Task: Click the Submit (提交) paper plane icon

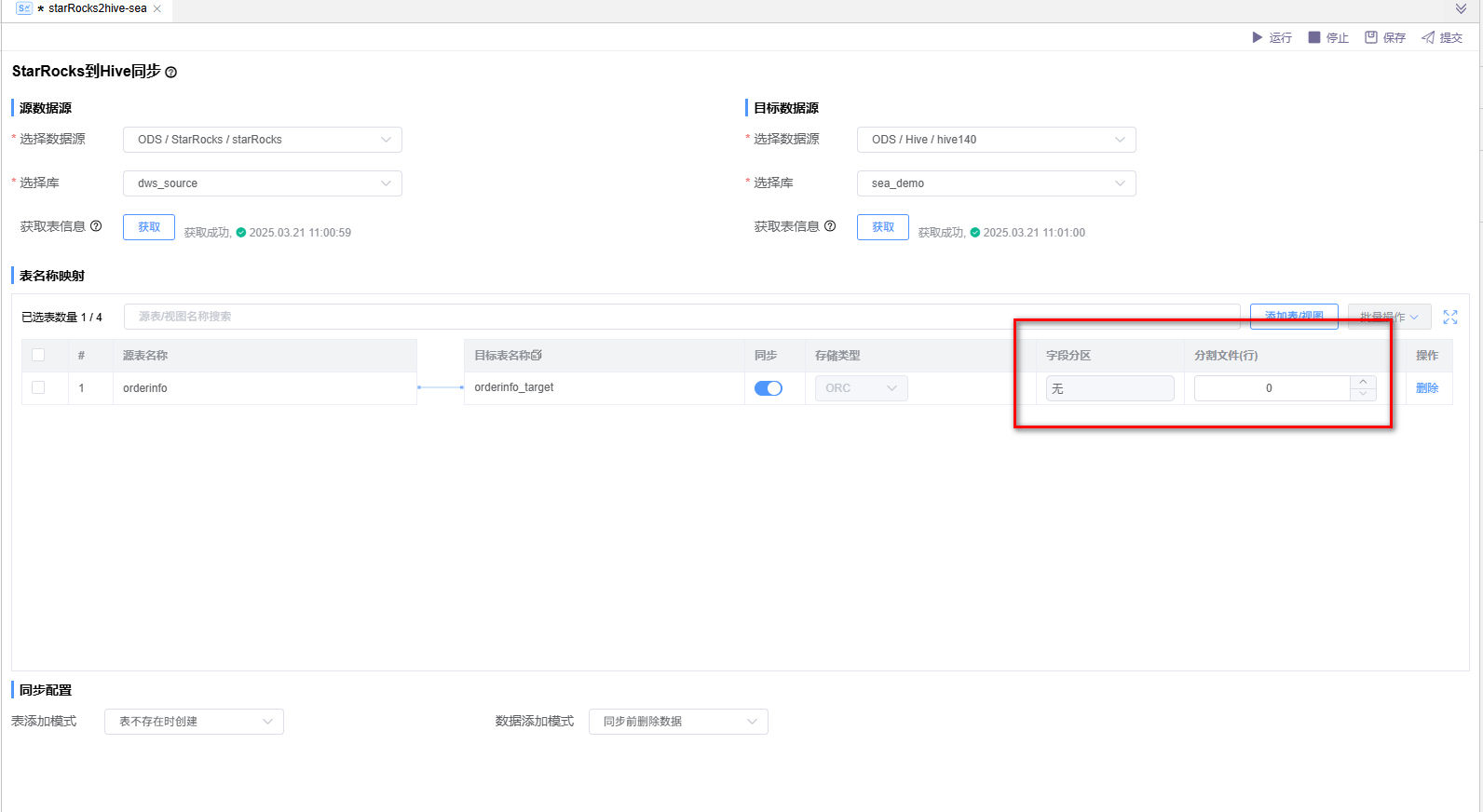Action: (x=1428, y=37)
